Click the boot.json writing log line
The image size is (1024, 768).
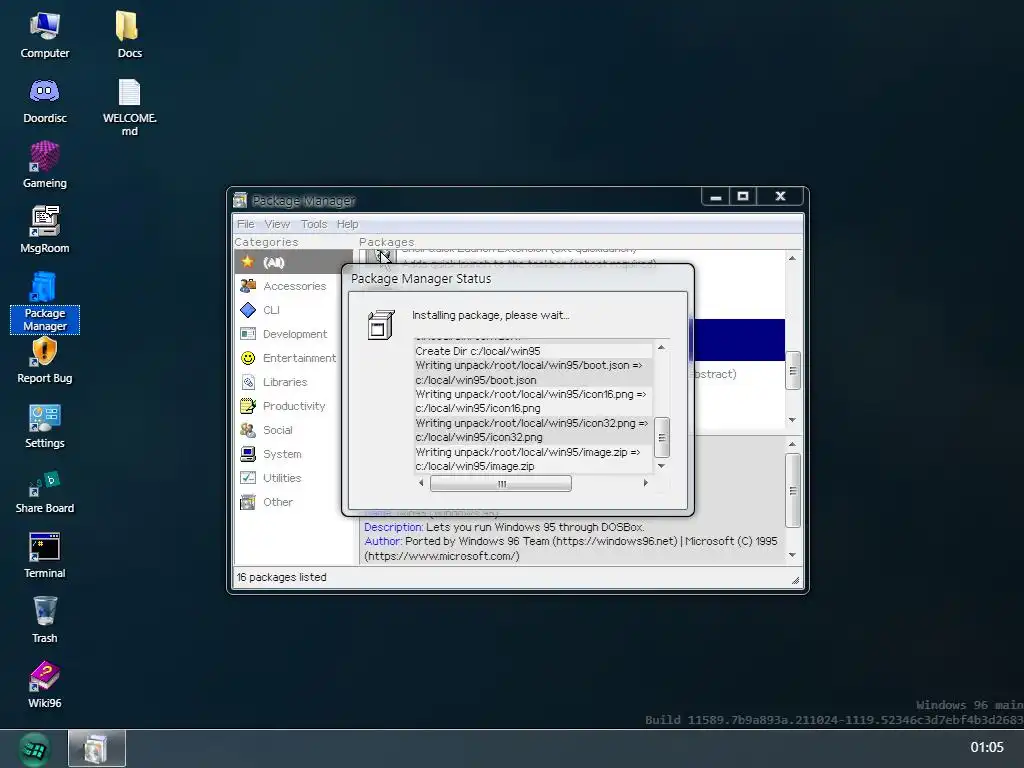(x=533, y=372)
